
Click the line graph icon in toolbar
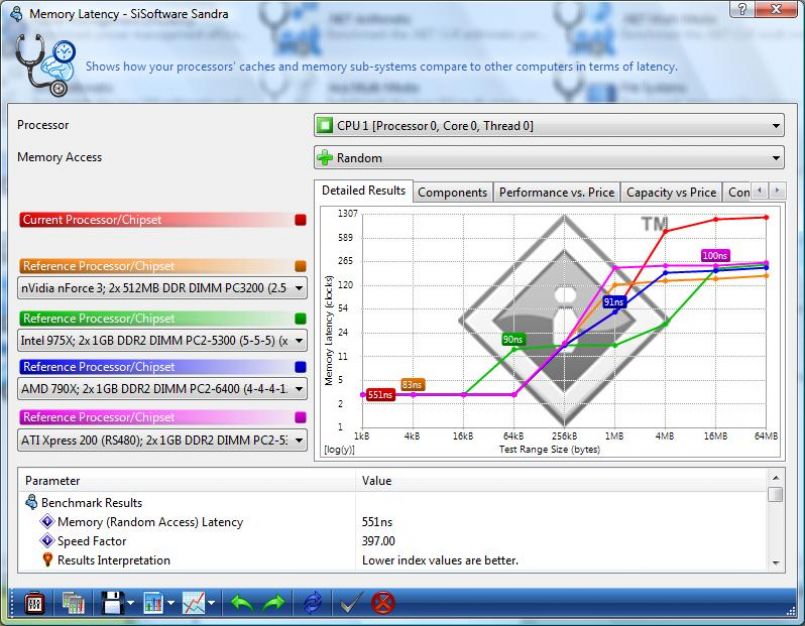pyautogui.click(x=194, y=603)
